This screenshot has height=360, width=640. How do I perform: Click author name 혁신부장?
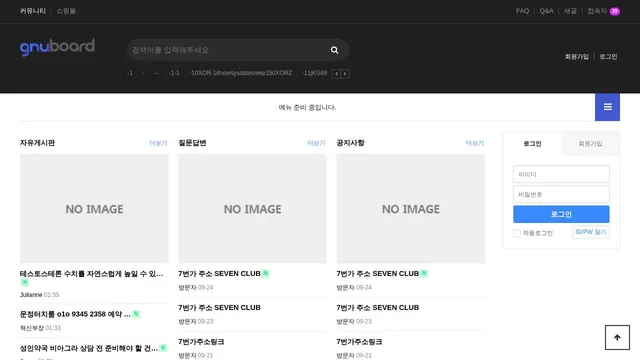[x=31, y=328]
